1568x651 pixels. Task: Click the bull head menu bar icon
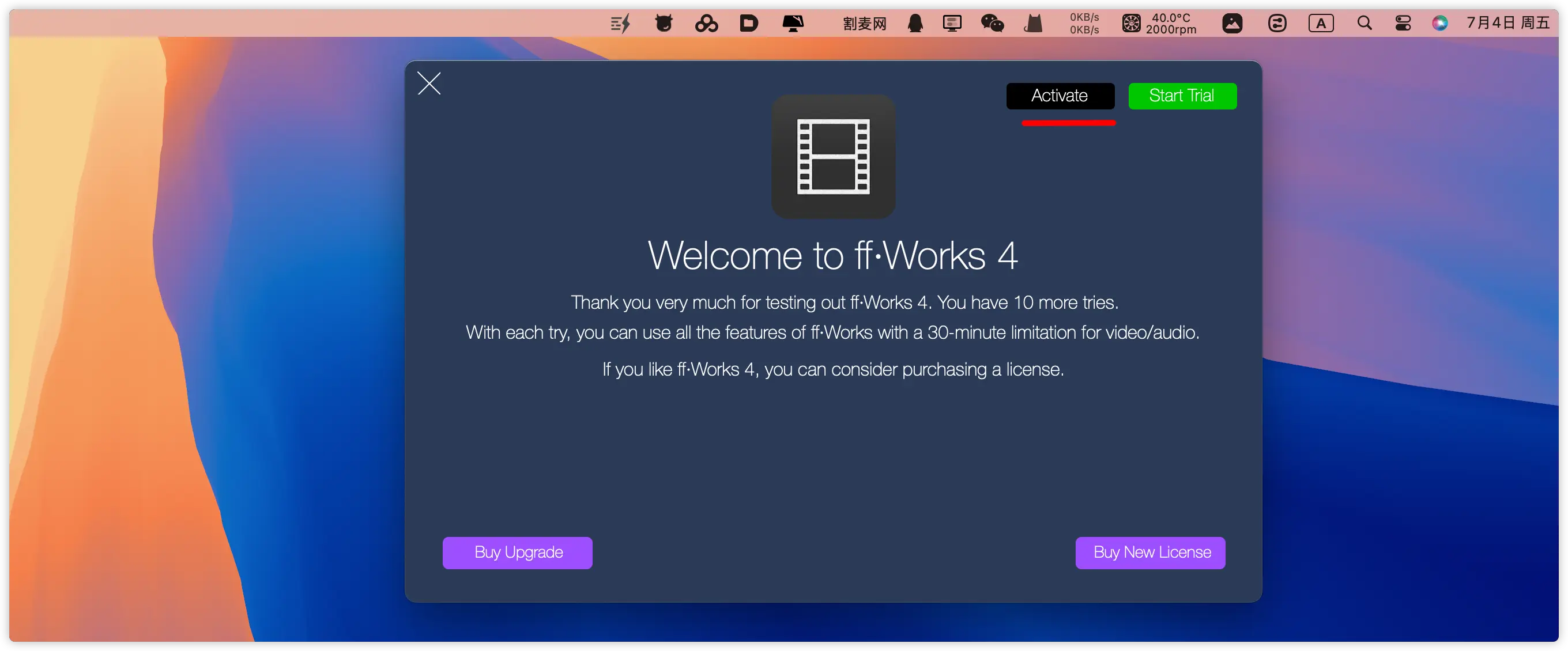[664, 24]
